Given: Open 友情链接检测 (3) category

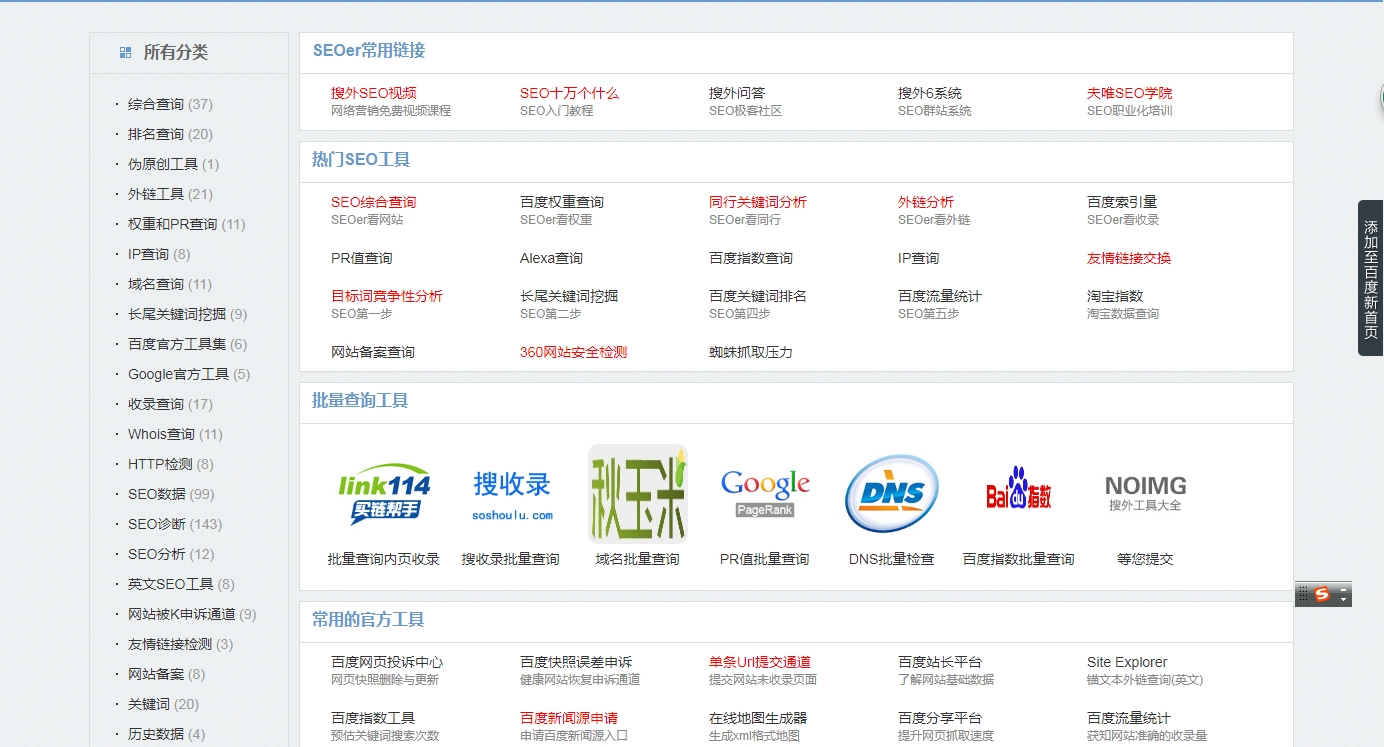Looking at the screenshot, I should pyautogui.click(x=181, y=644).
